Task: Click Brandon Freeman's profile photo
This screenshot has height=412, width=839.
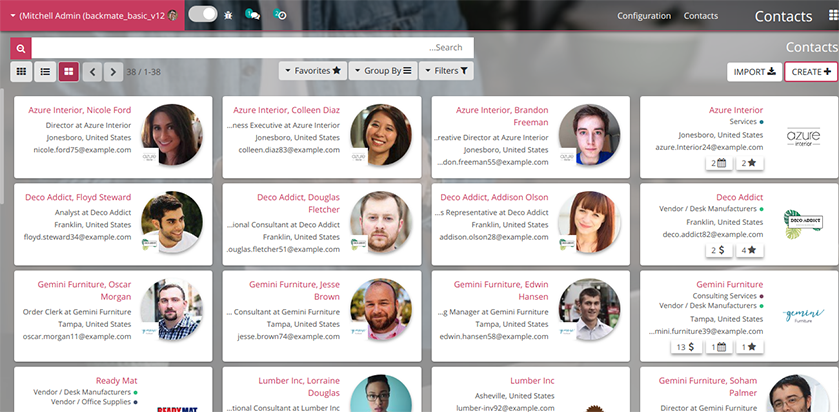Action: [590, 134]
